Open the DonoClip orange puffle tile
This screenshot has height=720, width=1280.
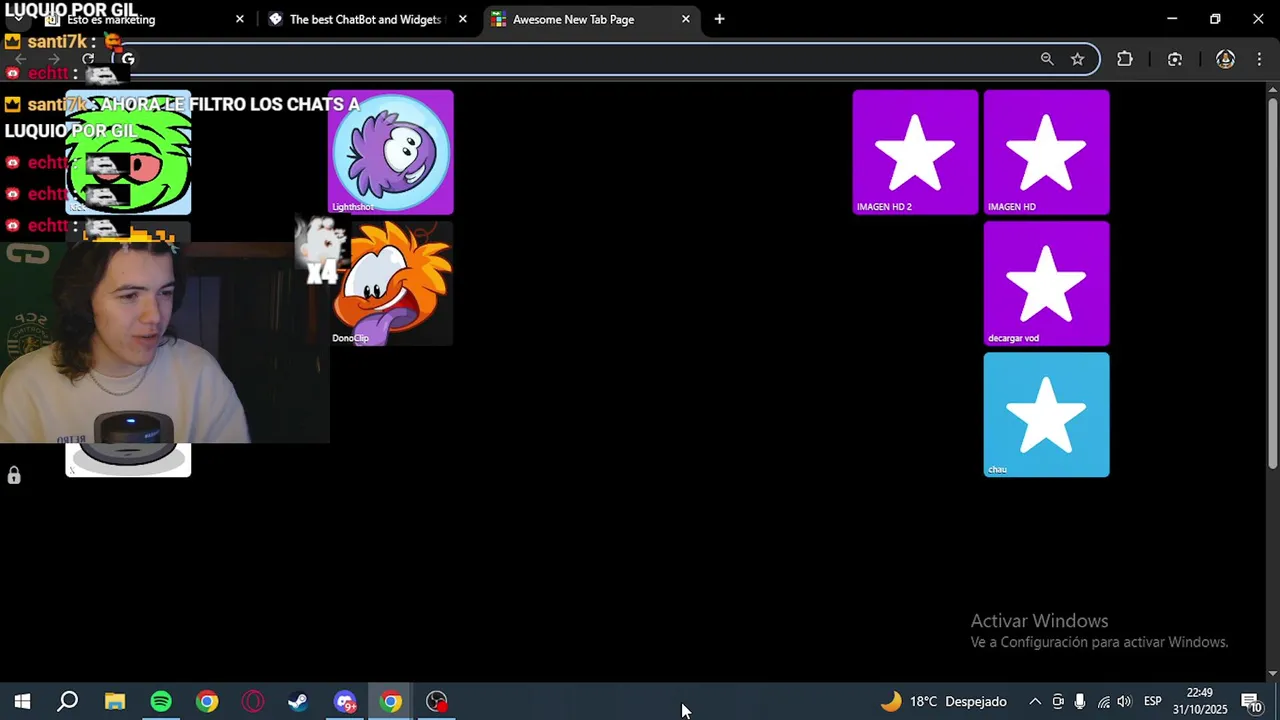[x=390, y=283]
